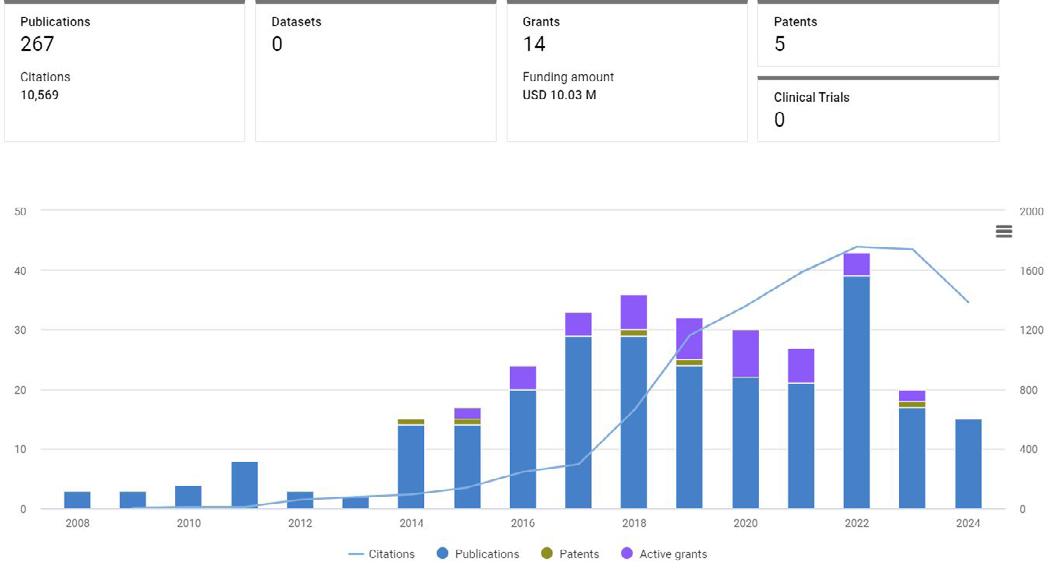Open the Patents summary card
The width and height of the screenshot is (1050, 571).
pos(878,33)
